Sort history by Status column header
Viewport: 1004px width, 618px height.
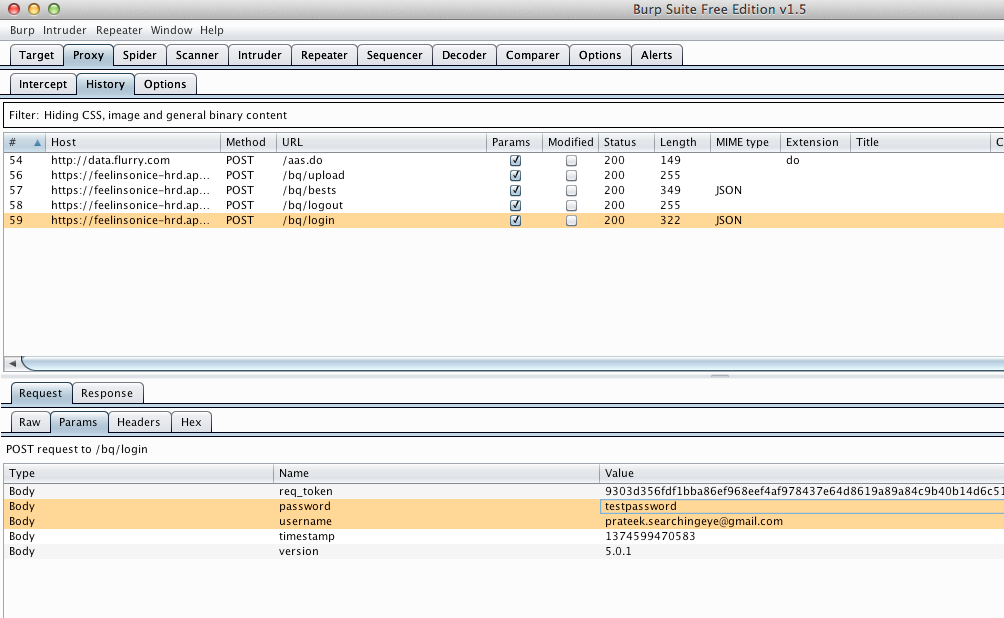[x=620, y=142]
